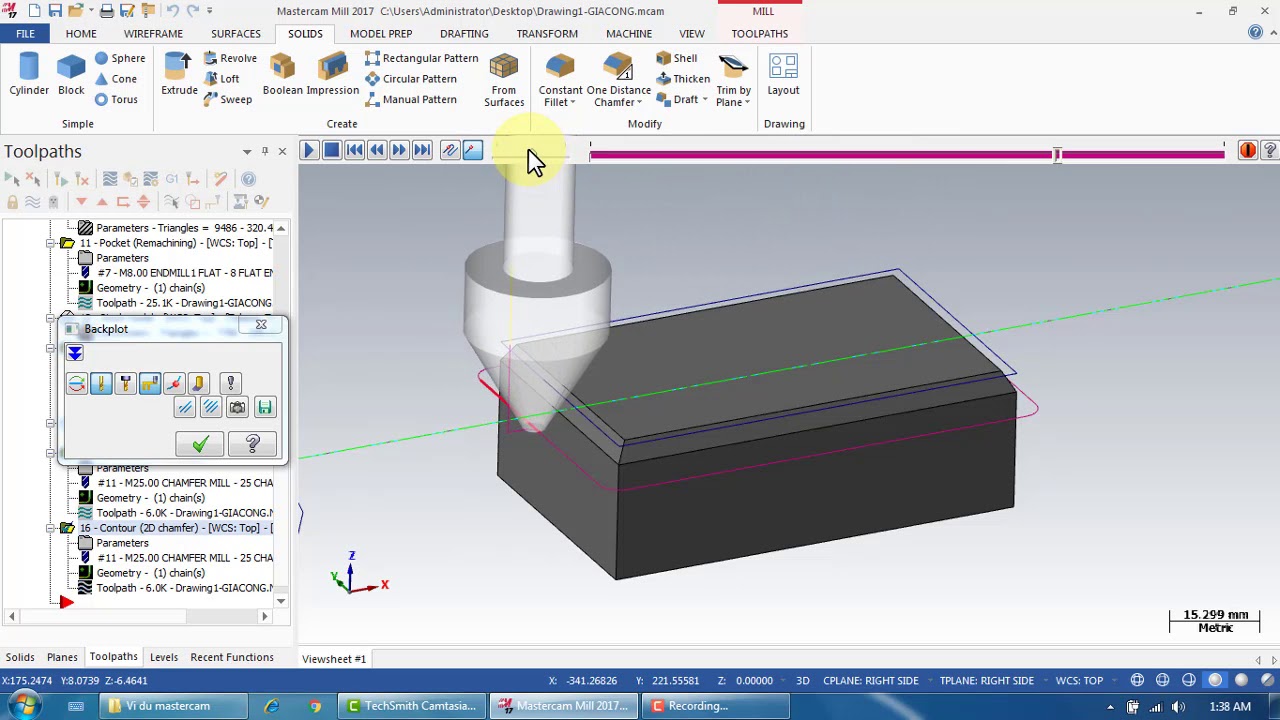Toggle Display with color codes in Backplot
1280x720 pixels.
(77, 384)
